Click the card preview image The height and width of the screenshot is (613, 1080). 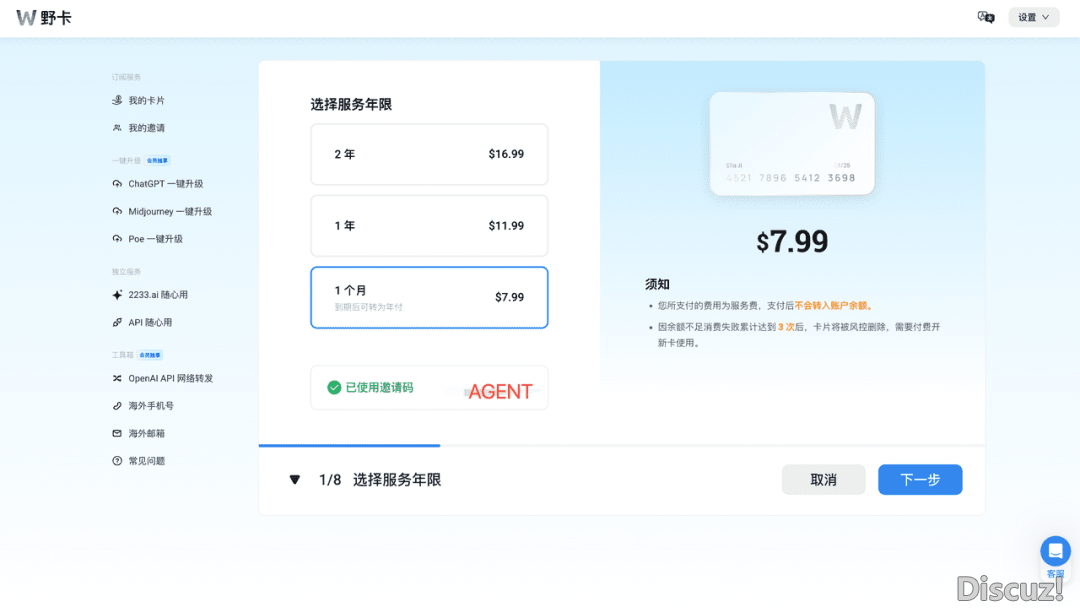point(792,143)
